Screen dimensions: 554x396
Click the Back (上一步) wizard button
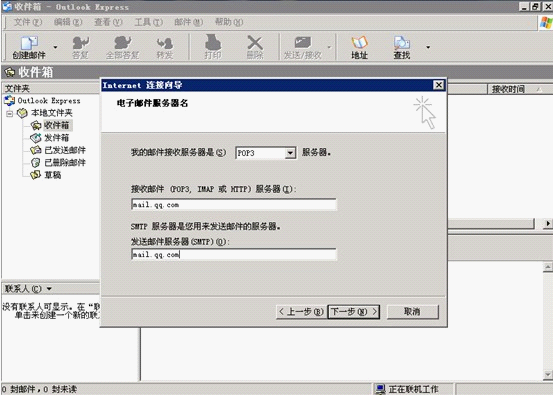coord(301,312)
